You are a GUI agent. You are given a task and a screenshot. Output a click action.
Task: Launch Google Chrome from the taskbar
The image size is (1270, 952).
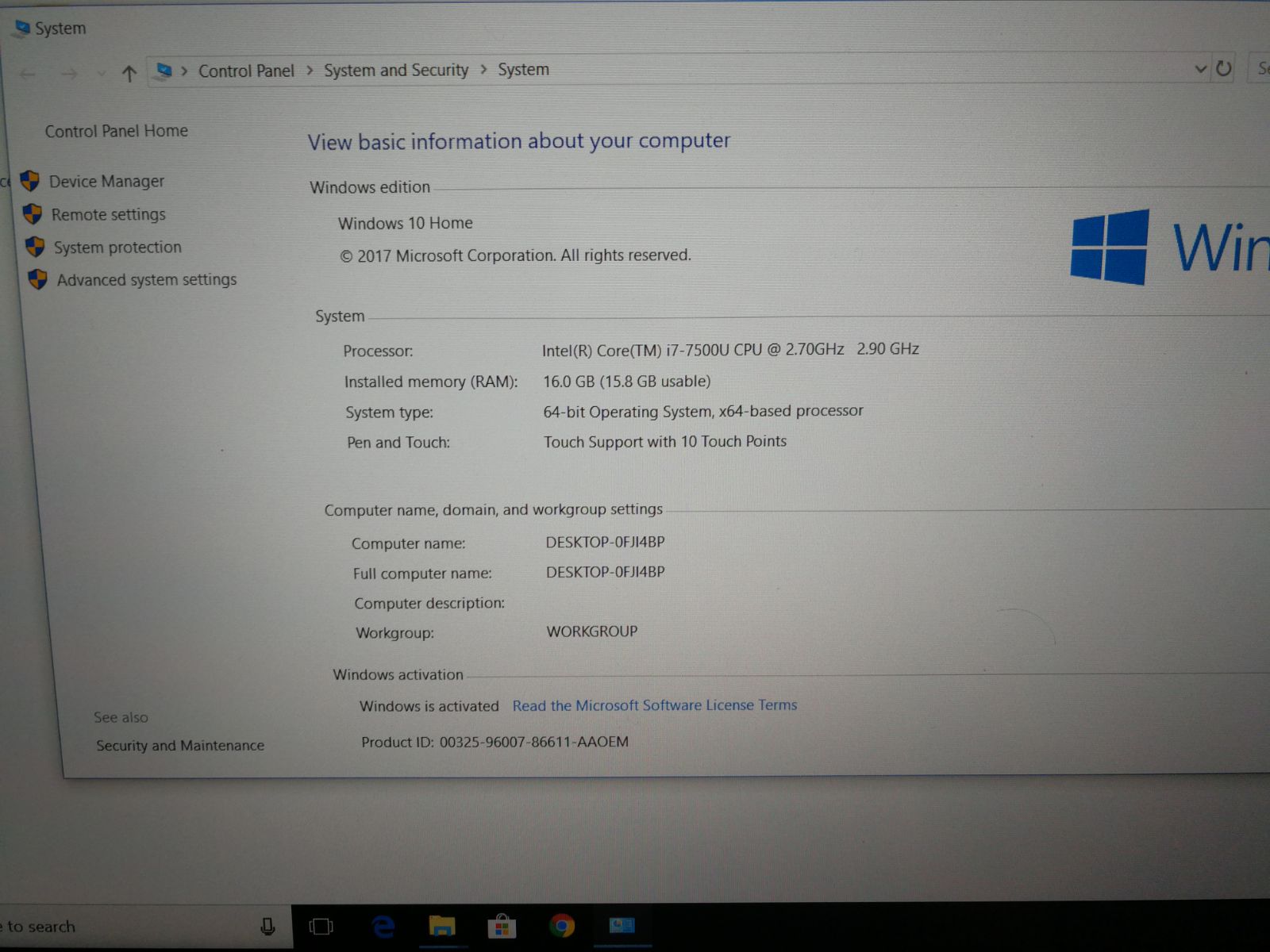(562, 926)
